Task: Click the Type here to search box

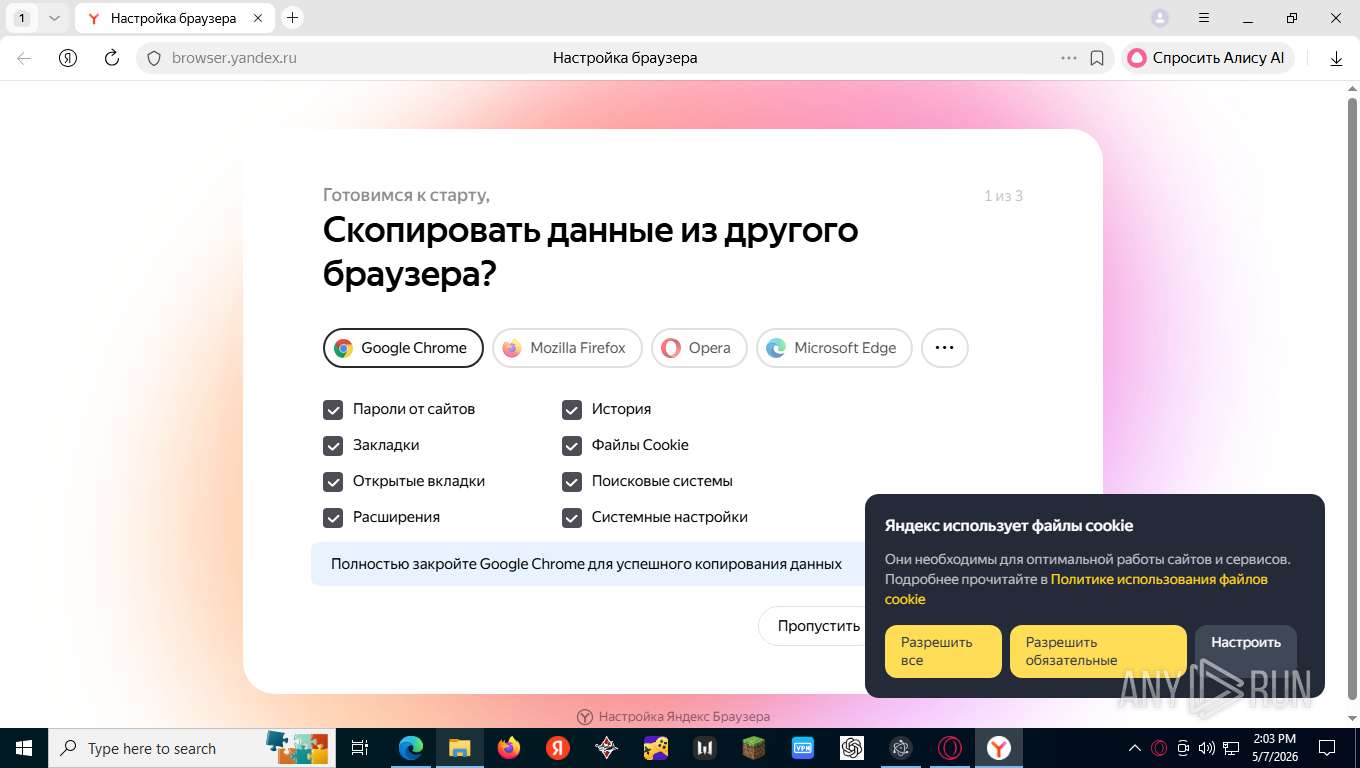Action: pos(192,748)
